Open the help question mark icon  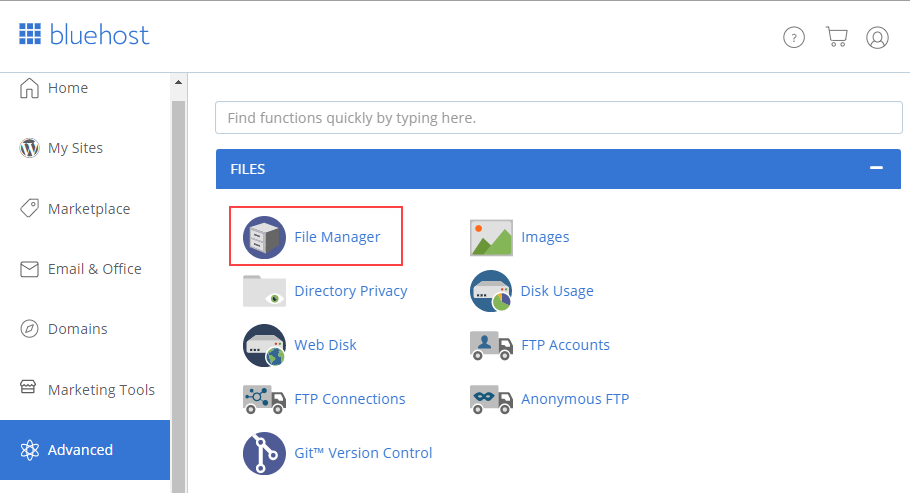[794, 38]
